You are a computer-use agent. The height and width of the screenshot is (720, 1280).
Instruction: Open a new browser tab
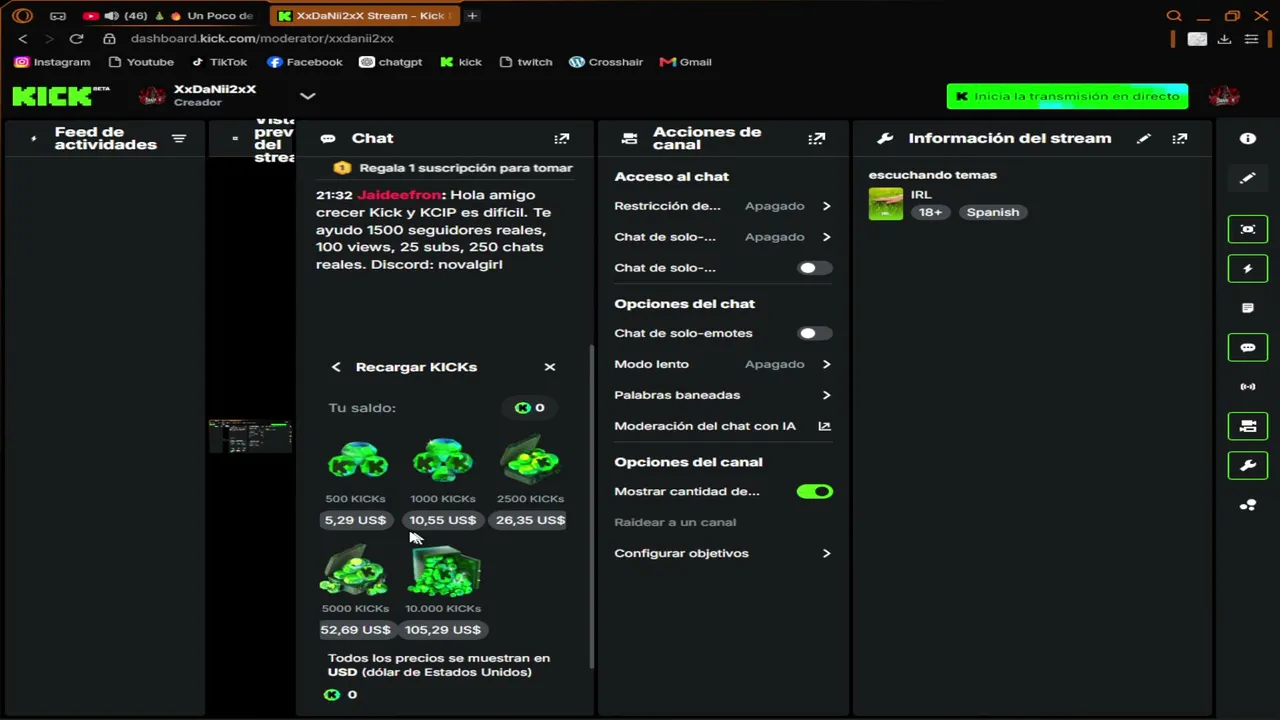[472, 16]
